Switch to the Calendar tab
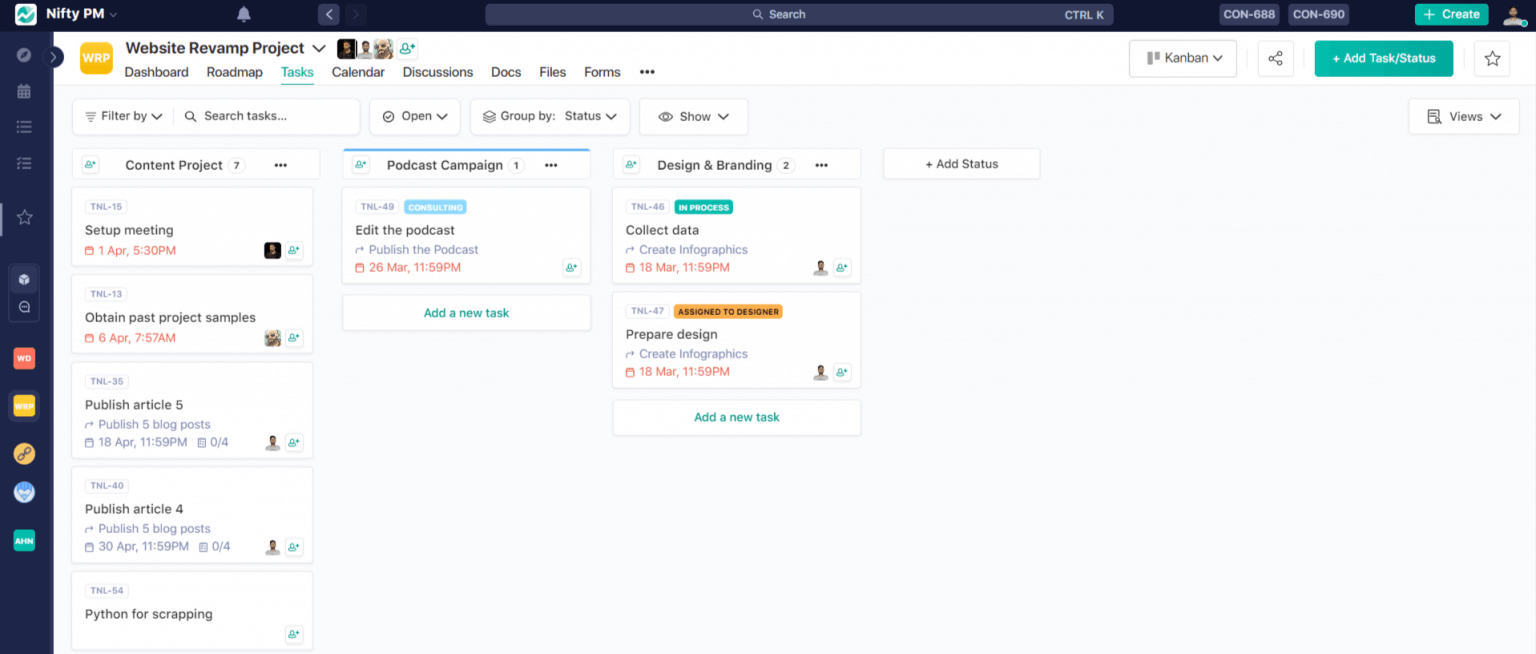 click(x=358, y=72)
